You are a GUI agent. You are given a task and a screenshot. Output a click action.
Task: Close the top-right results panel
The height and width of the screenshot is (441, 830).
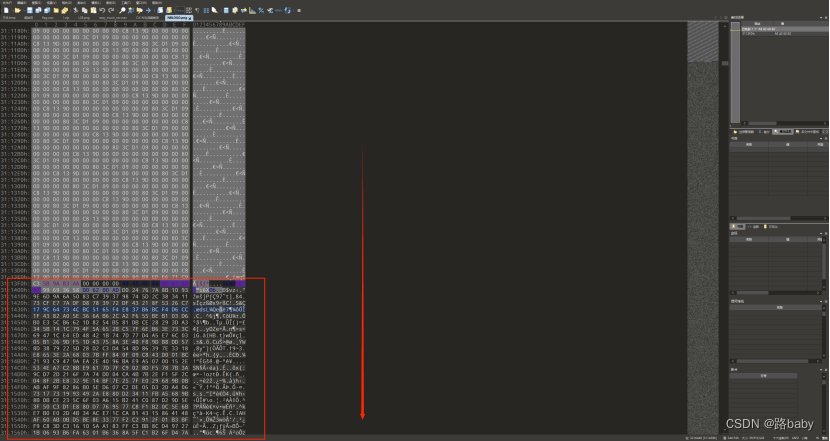tap(826, 17)
